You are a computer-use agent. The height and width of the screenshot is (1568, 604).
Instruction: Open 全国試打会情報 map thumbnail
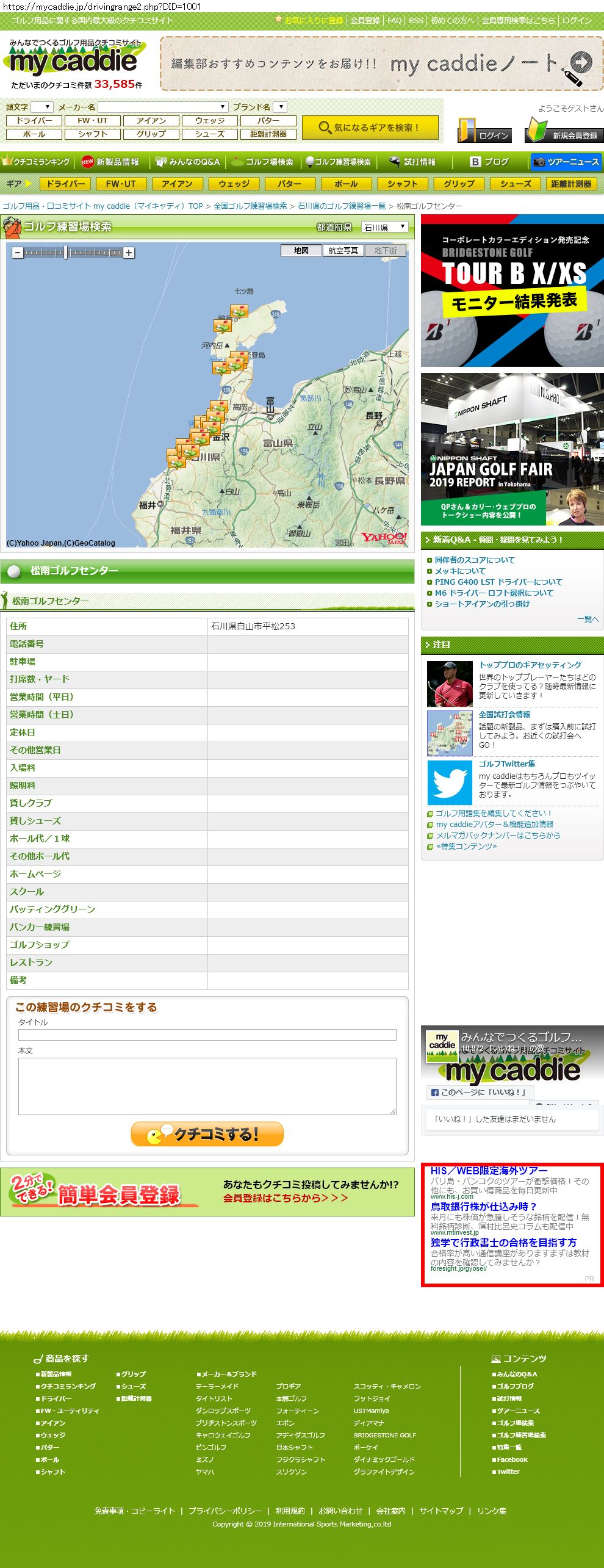coord(450,733)
